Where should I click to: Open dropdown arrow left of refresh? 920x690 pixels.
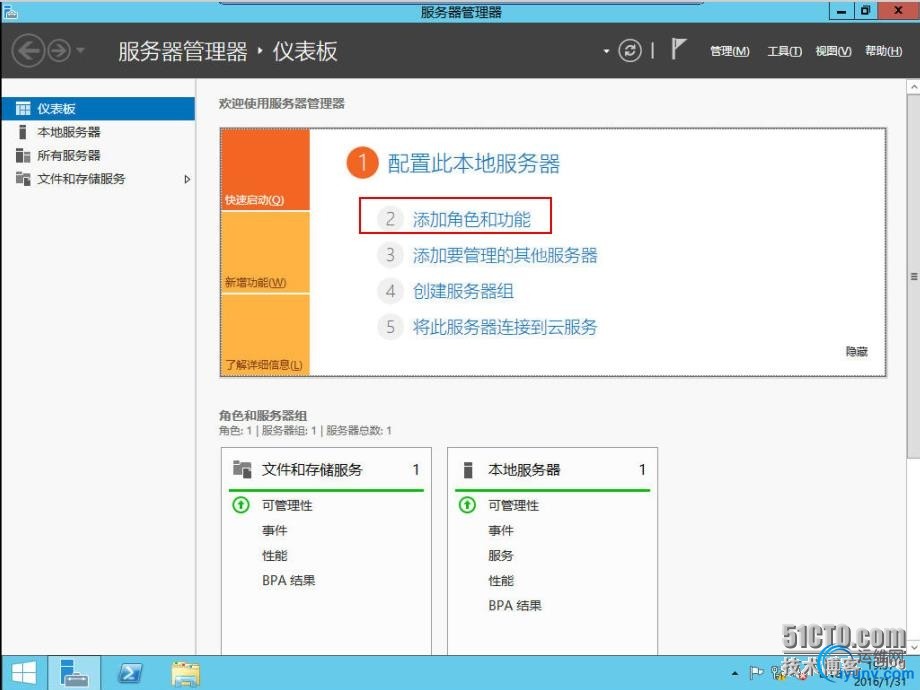[606, 51]
